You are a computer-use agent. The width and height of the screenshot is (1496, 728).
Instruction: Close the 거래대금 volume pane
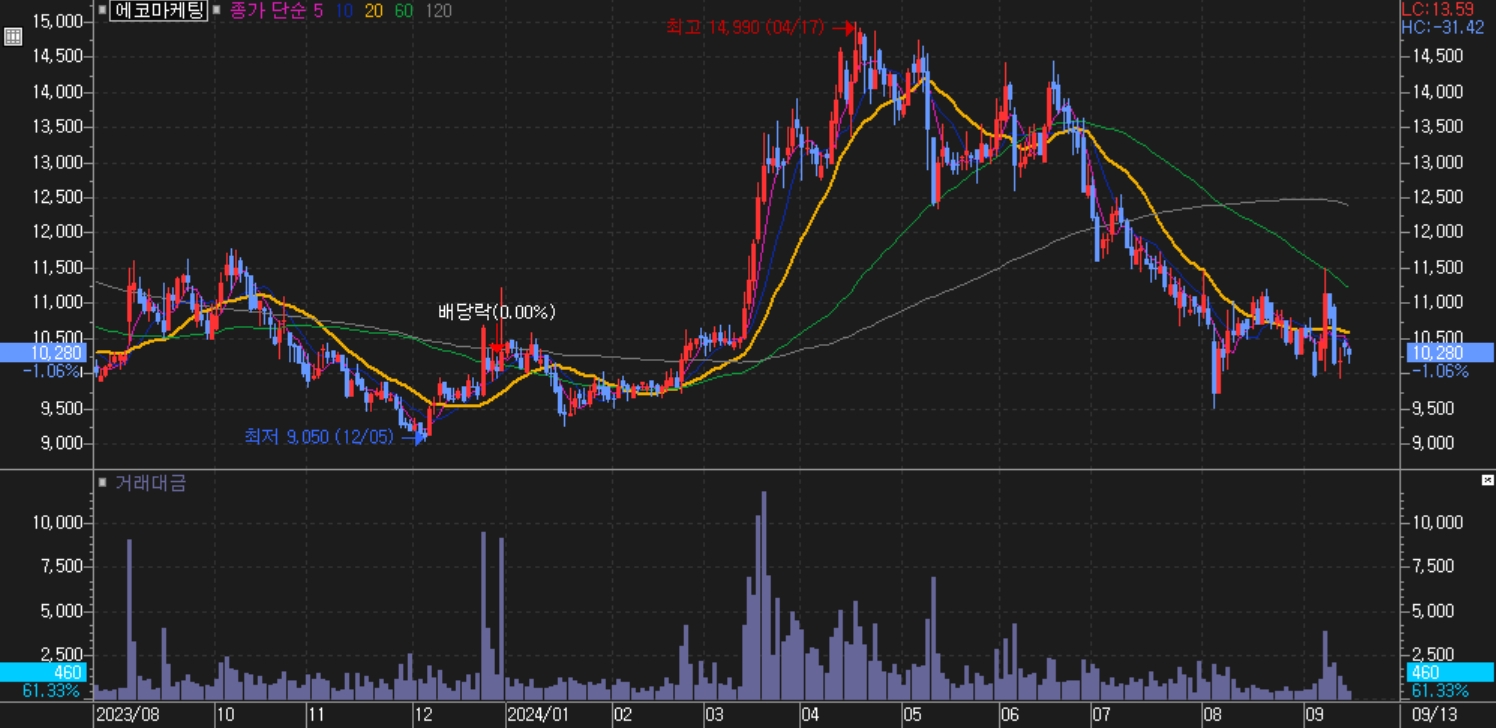[1487, 481]
